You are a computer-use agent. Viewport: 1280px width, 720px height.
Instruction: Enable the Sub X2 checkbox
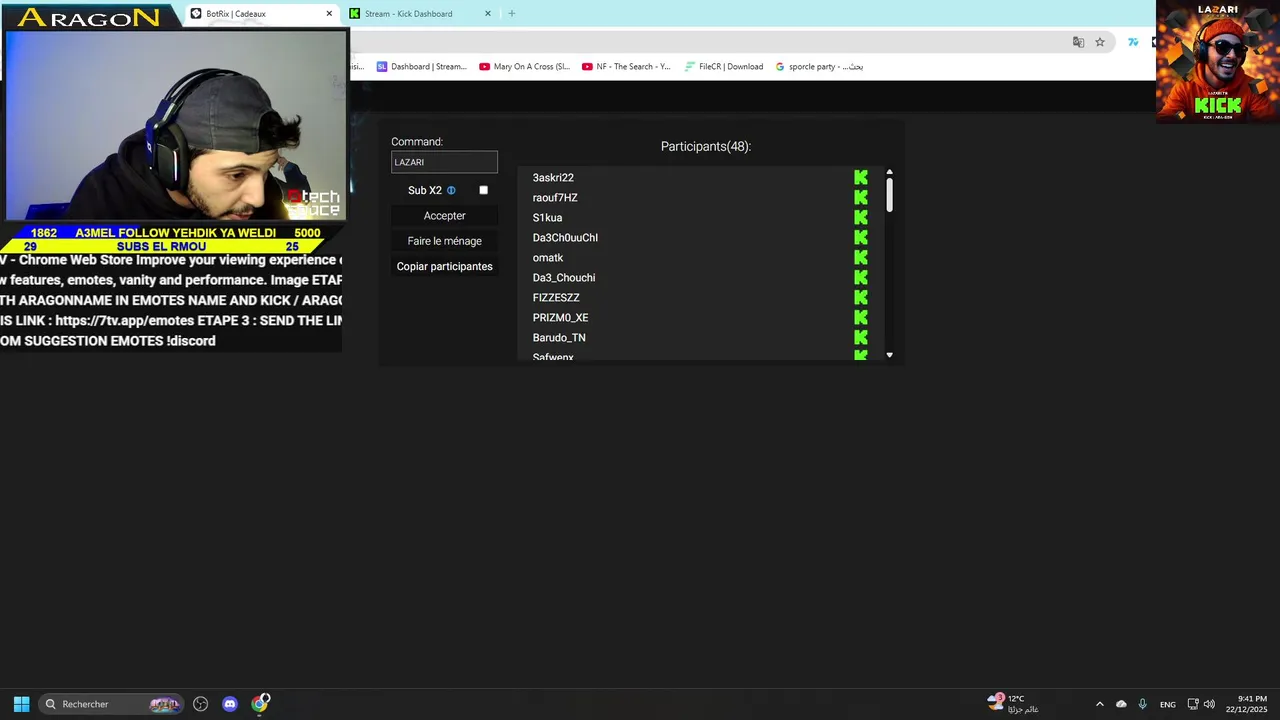[484, 190]
